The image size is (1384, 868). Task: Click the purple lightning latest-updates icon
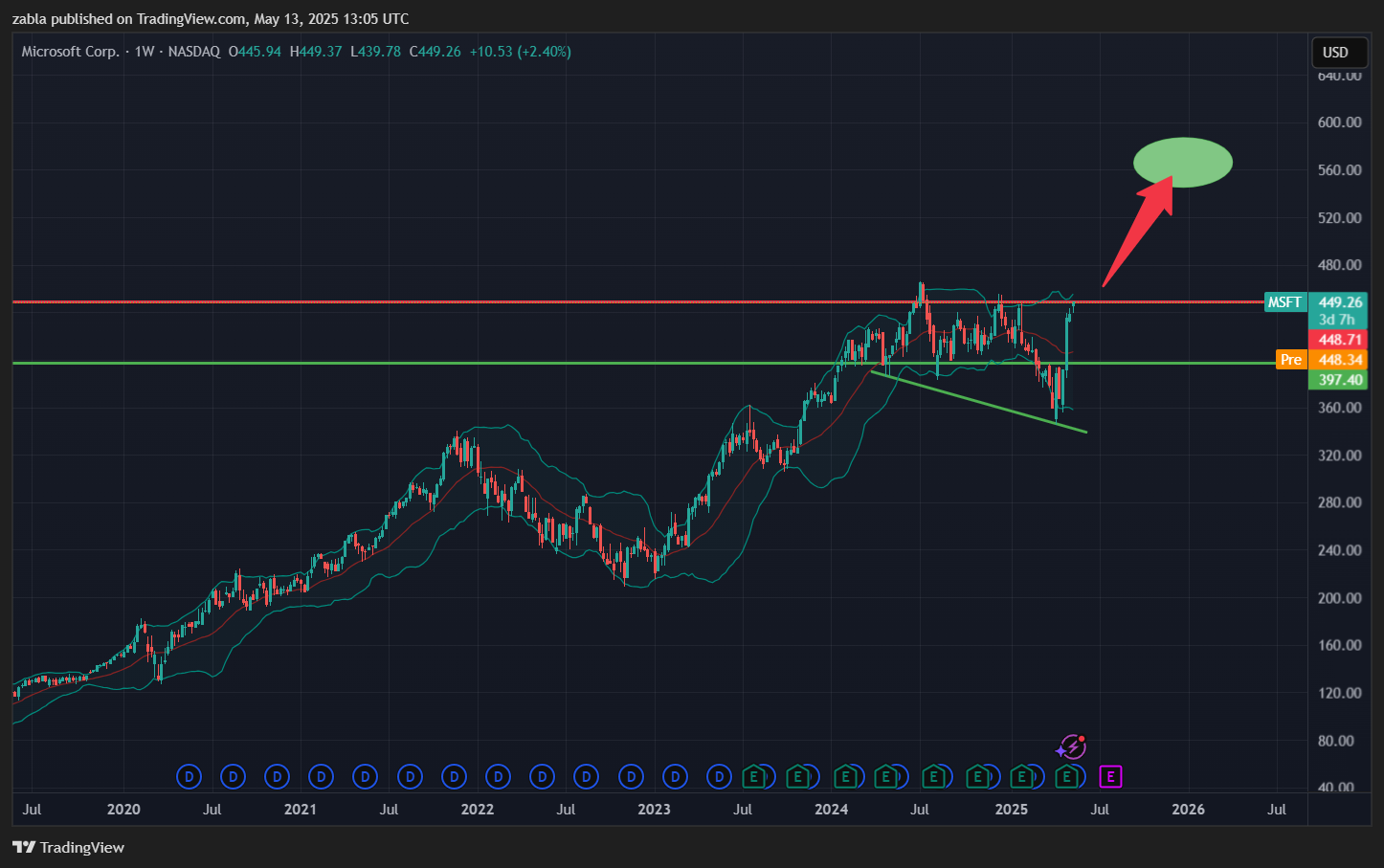click(x=1071, y=746)
